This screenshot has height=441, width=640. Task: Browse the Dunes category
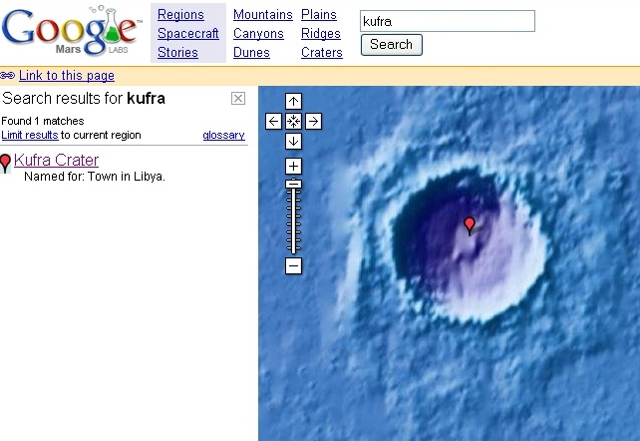pyautogui.click(x=251, y=53)
